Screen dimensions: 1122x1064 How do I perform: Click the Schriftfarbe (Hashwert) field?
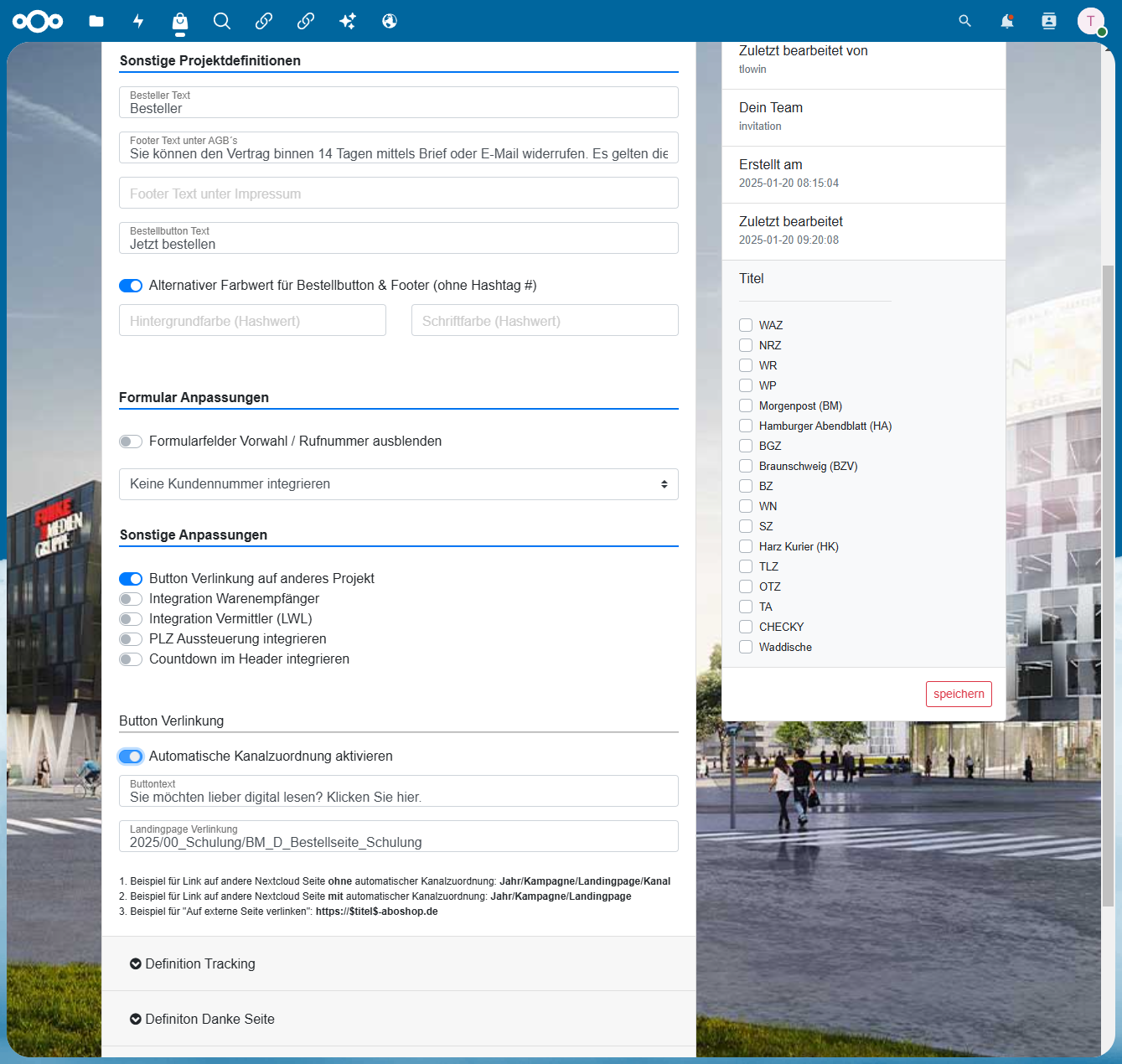(x=545, y=320)
